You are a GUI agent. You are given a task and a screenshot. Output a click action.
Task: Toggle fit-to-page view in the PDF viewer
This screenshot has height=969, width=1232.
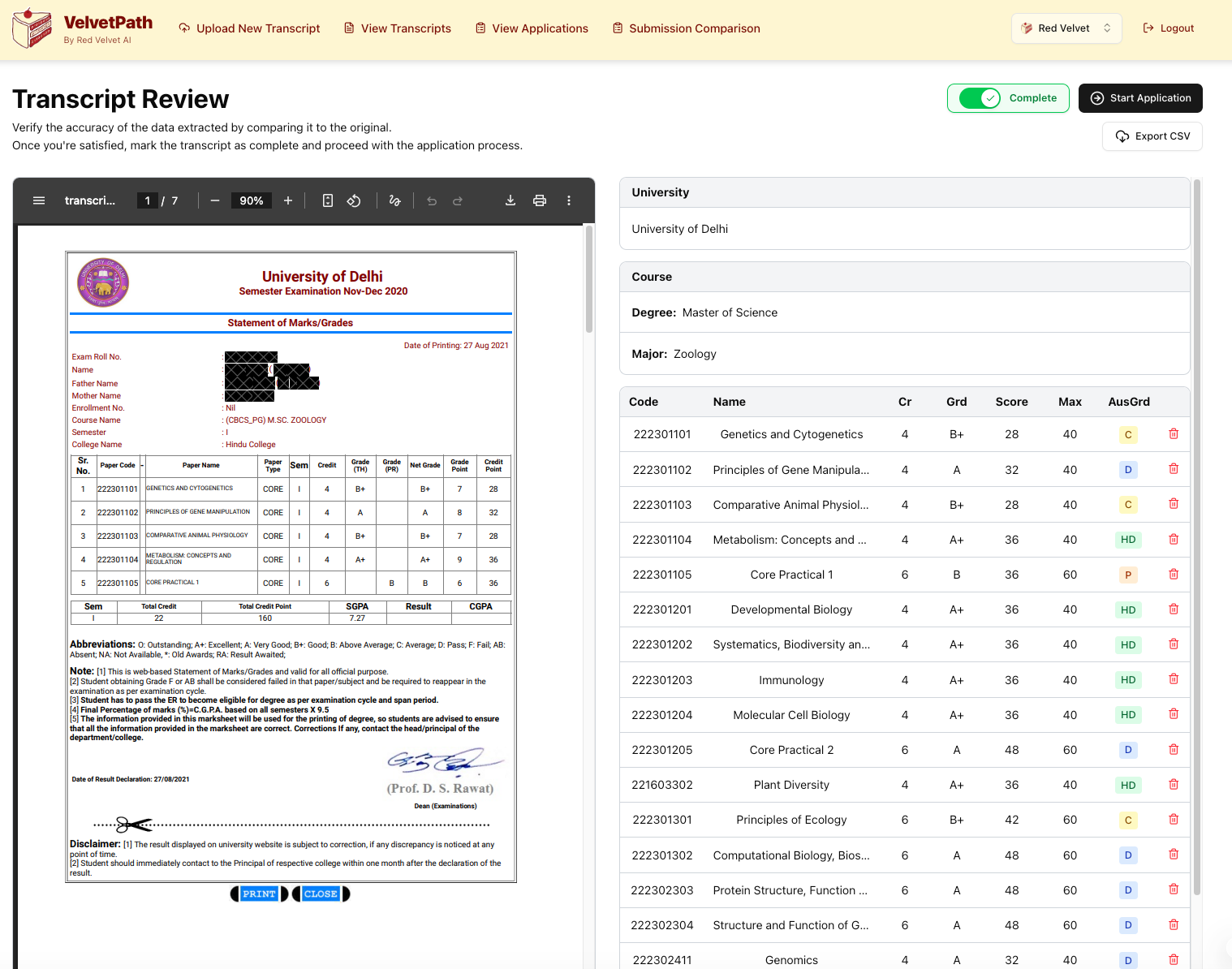pyautogui.click(x=327, y=200)
